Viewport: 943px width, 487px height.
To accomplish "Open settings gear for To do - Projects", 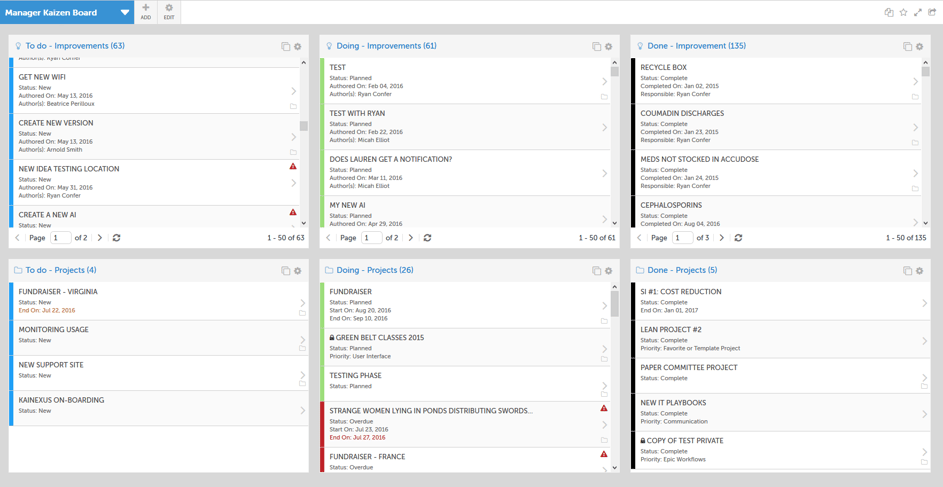I will click(297, 271).
